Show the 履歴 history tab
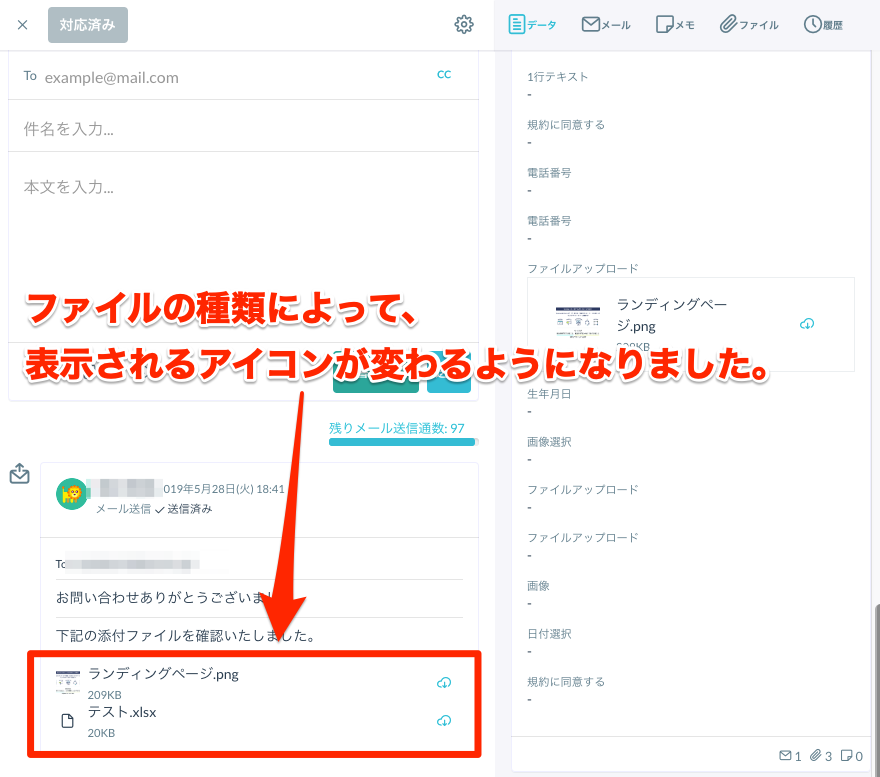The width and height of the screenshot is (880, 777). (x=823, y=25)
